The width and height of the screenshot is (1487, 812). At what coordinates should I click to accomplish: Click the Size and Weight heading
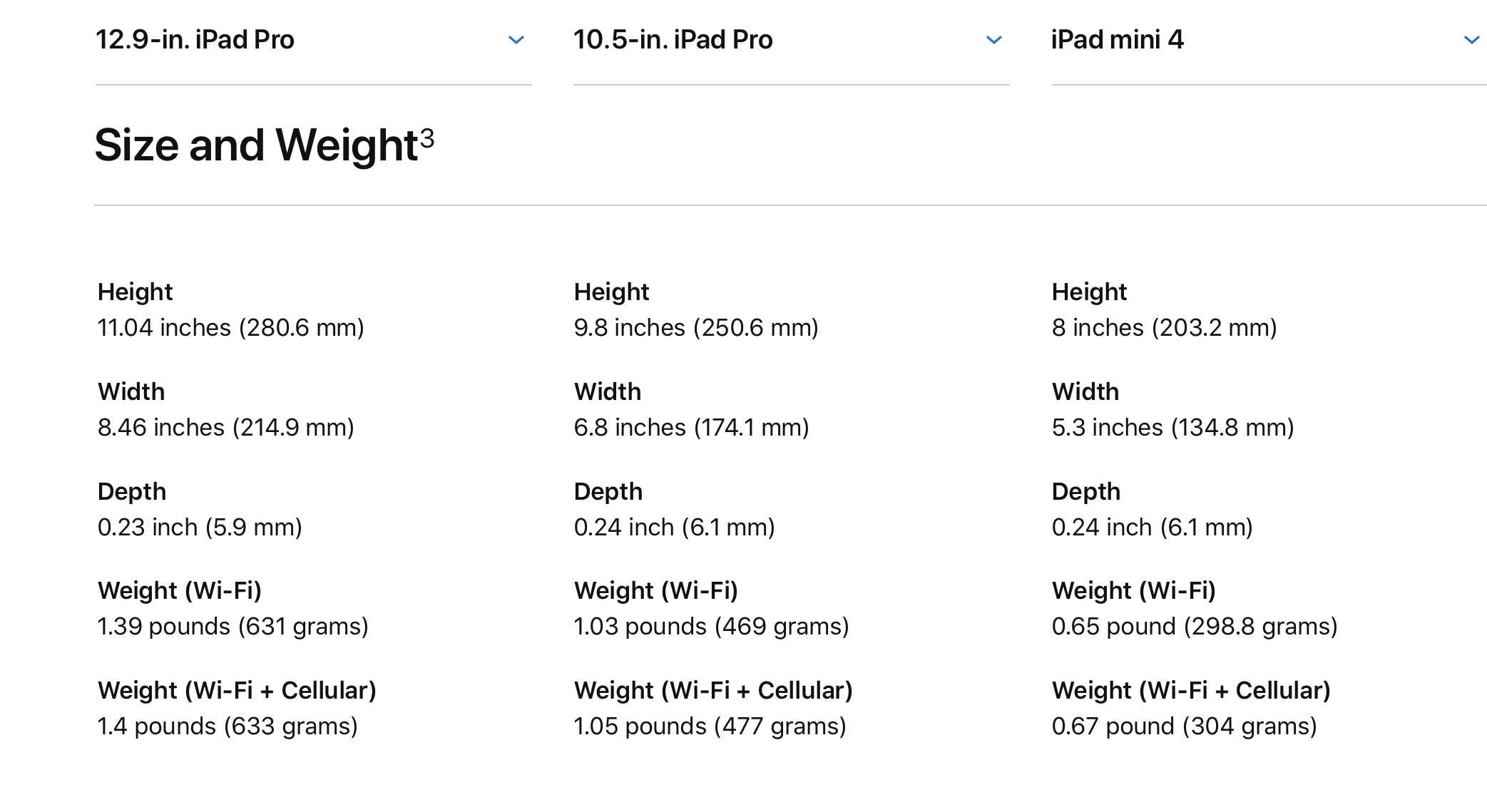(x=256, y=145)
